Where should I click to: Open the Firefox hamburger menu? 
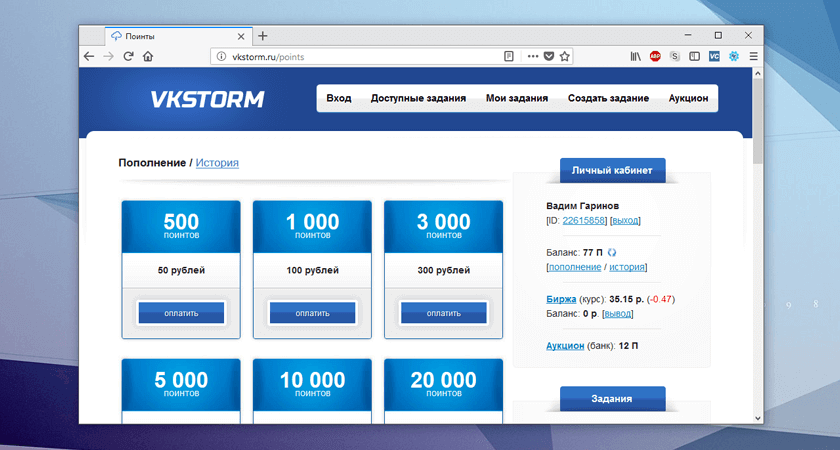753,56
